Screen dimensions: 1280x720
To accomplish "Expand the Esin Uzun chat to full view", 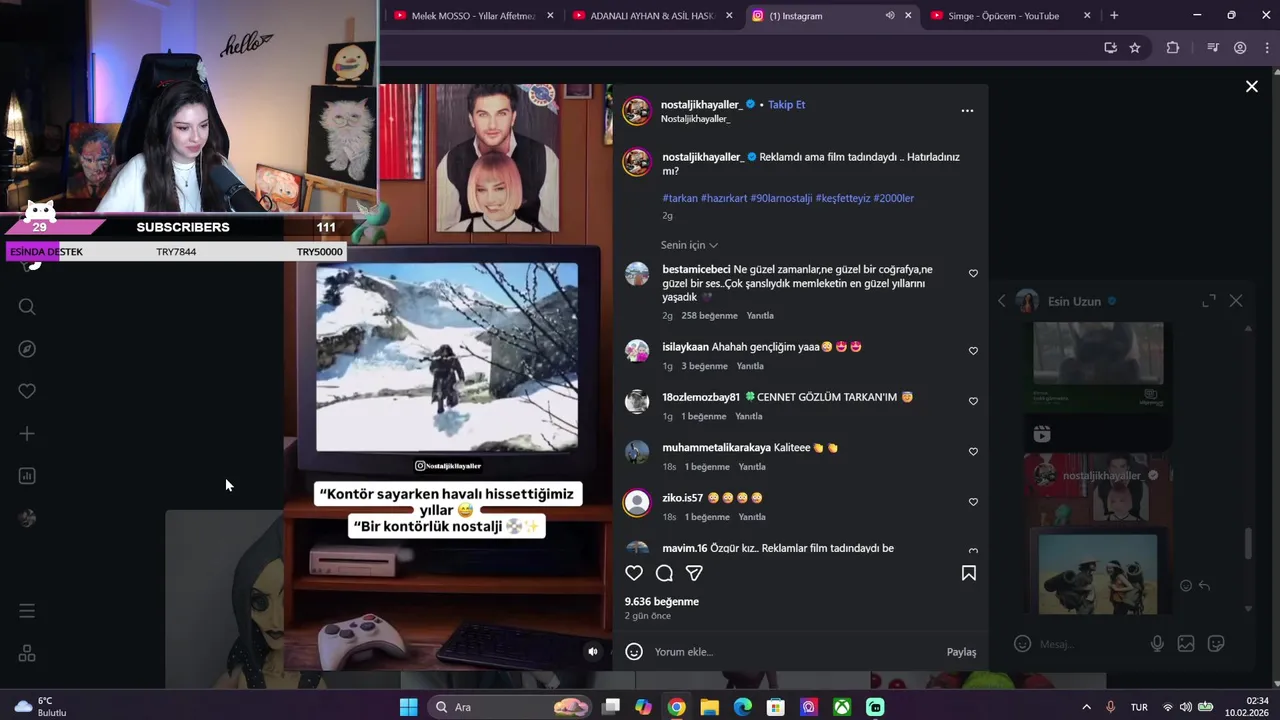I will pyautogui.click(x=1209, y=301).
